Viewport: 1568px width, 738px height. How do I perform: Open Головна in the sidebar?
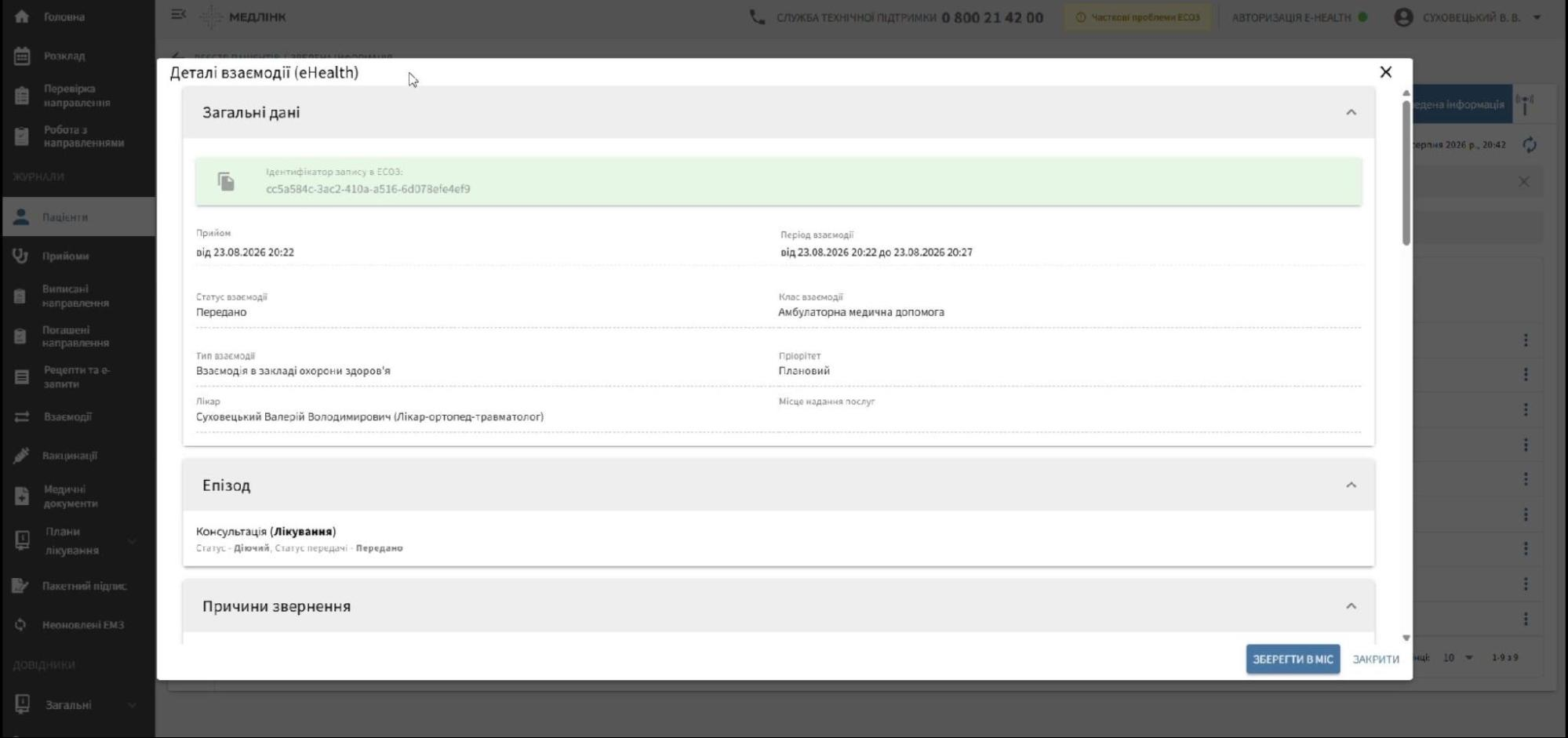pos(64,16)
